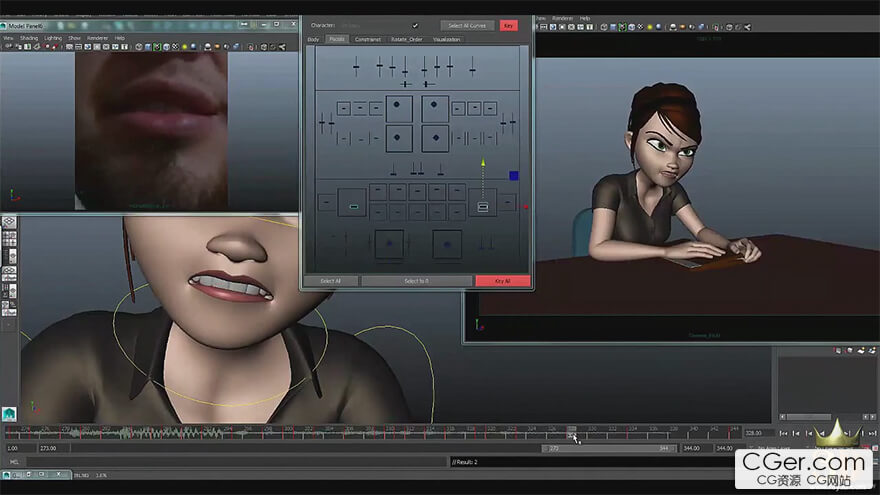Image resolution: width=880 pixels, height=495 pixels.
Task: Toggle safe title in Model Panel toolbar
Action: pyautogui.click(x=124, y=47)
